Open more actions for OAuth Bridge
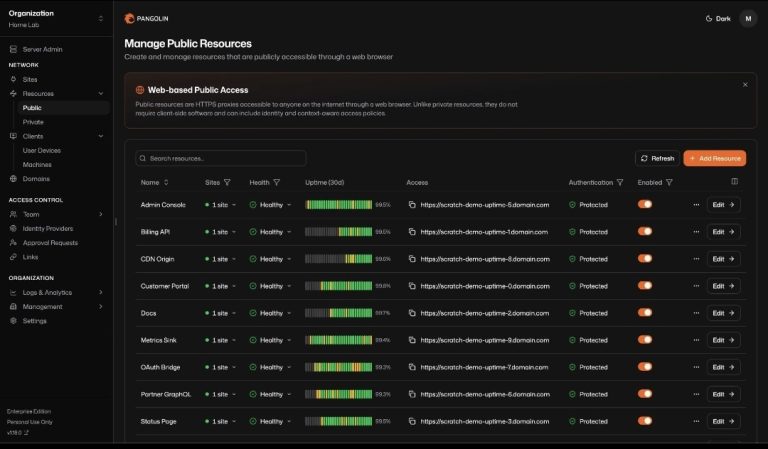The image size is (768, 449). 696,367
